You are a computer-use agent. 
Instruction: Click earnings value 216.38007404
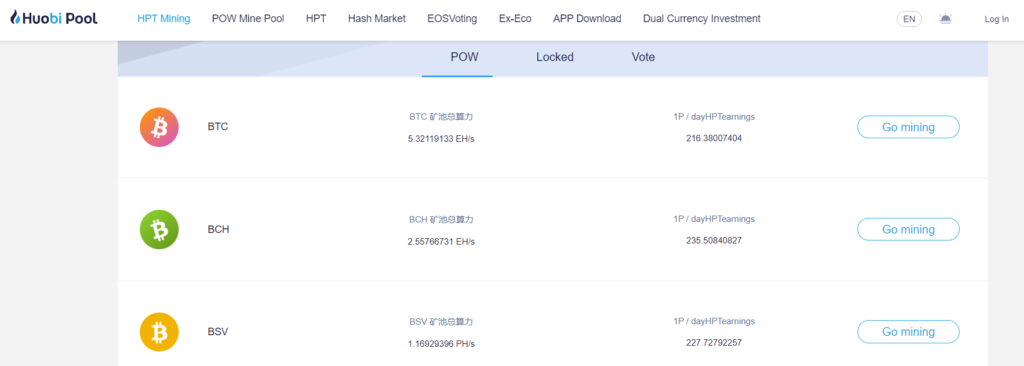point(714,139)
